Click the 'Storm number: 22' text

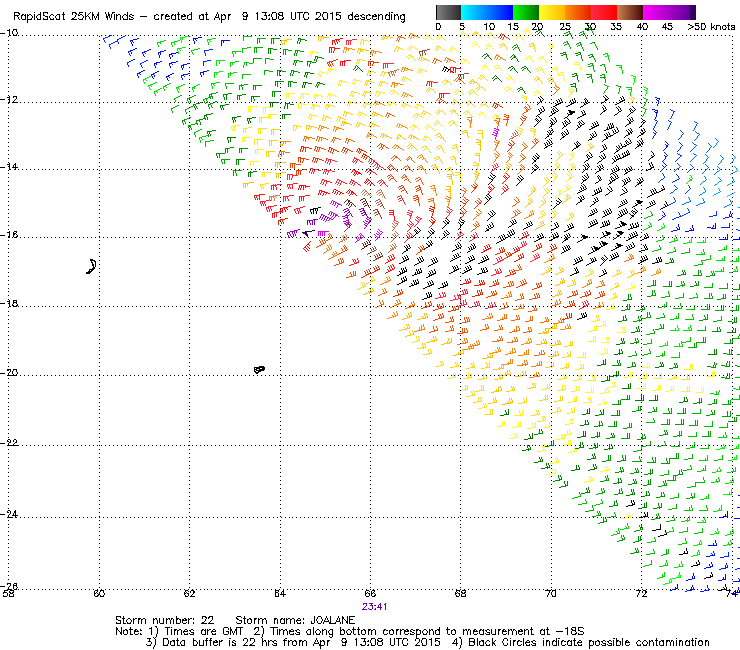click(165, 620)
